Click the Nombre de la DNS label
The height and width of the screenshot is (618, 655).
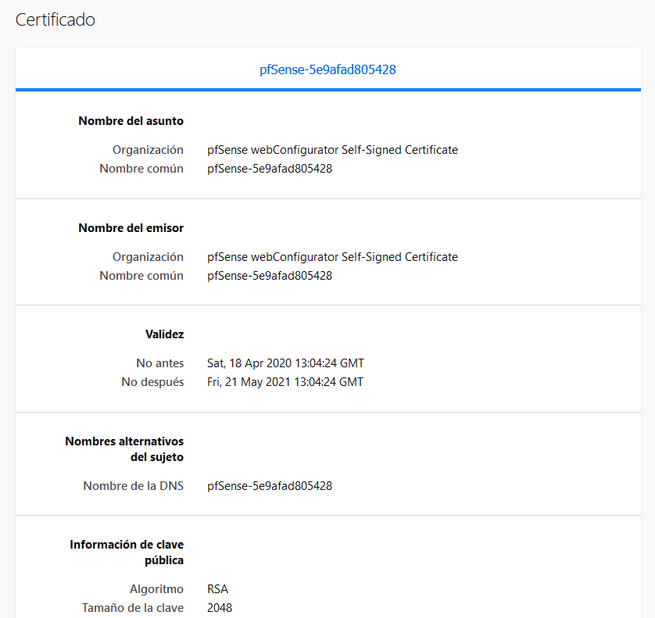(x=133, y=486)
